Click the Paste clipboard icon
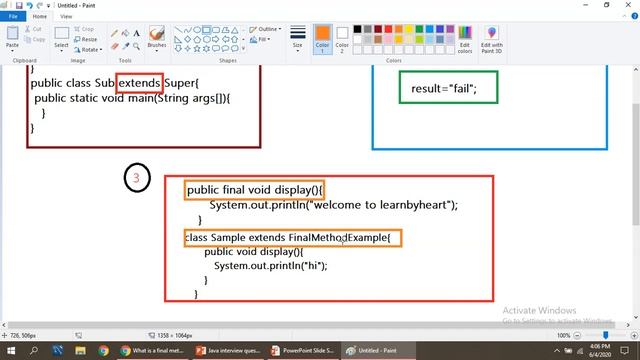This screenshot has height=360, width=640. (12, 33)
